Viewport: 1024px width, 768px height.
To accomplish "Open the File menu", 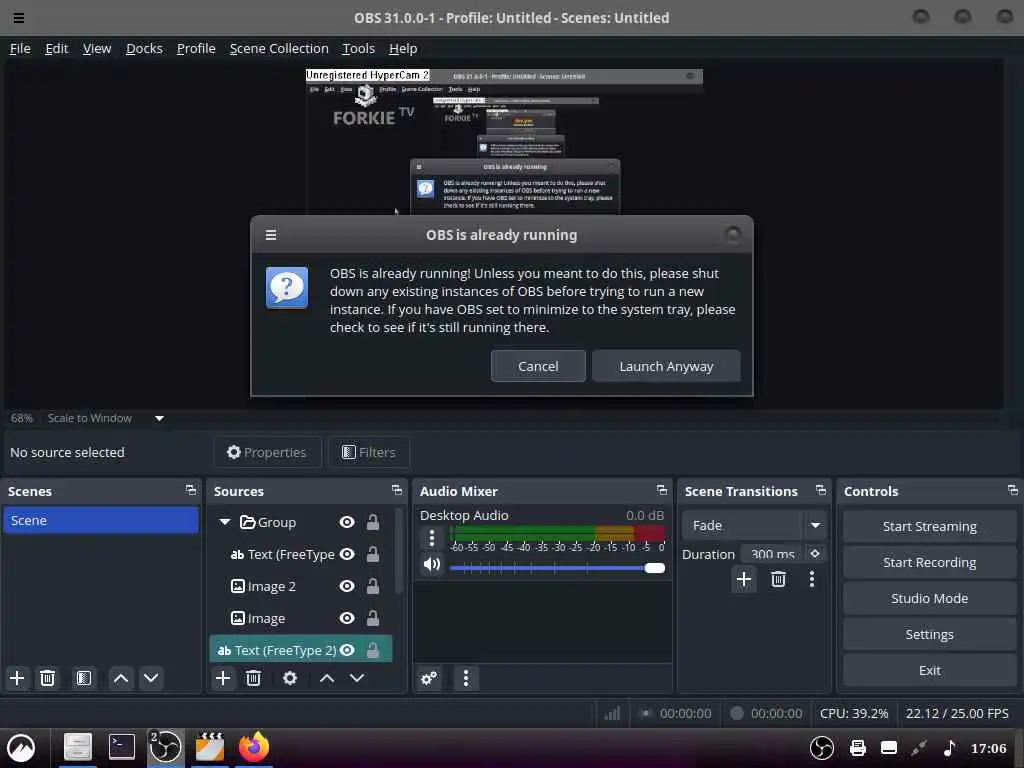I will click(20, 48).
